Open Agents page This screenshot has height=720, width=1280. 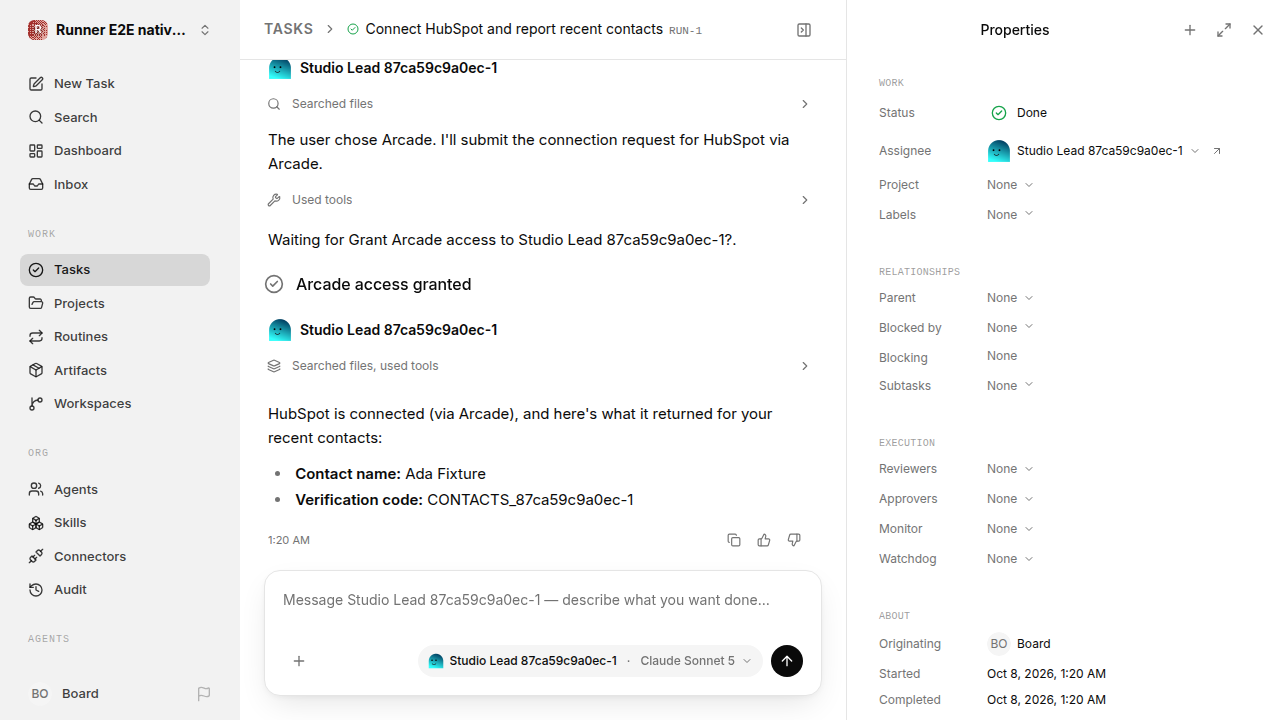[x=115, y=489]
